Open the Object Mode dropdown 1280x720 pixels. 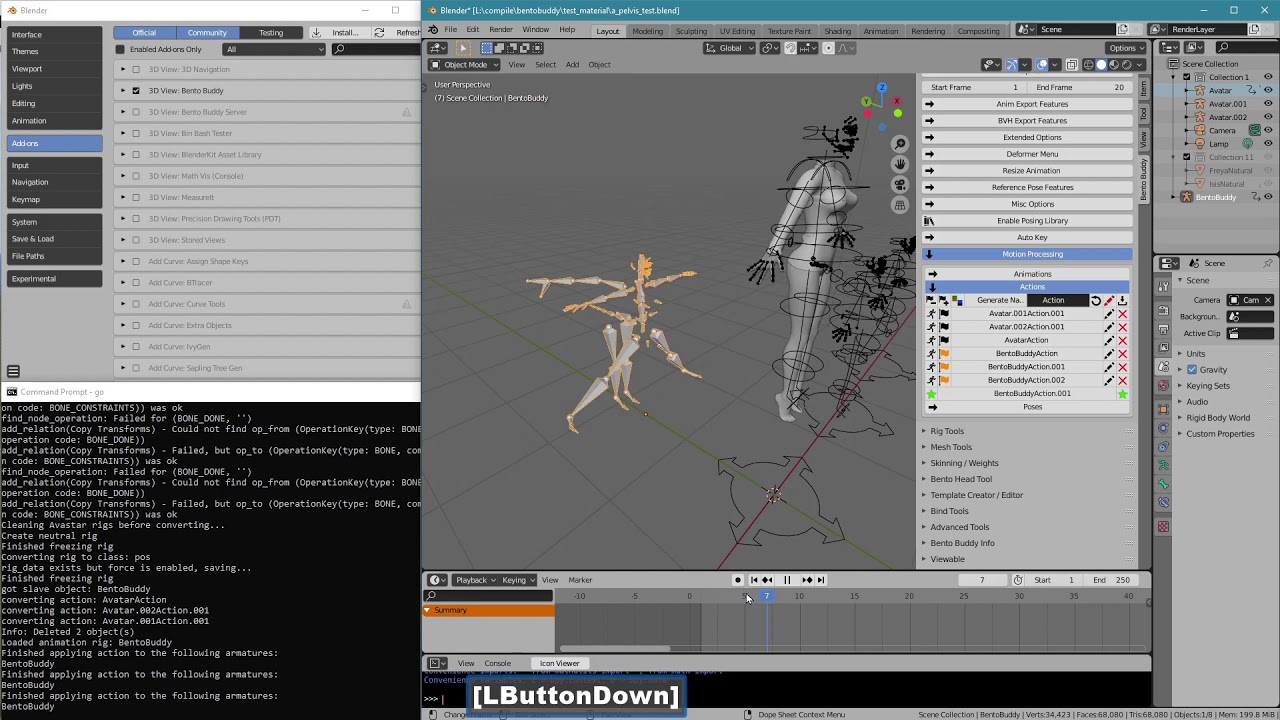tap(465, 65)
